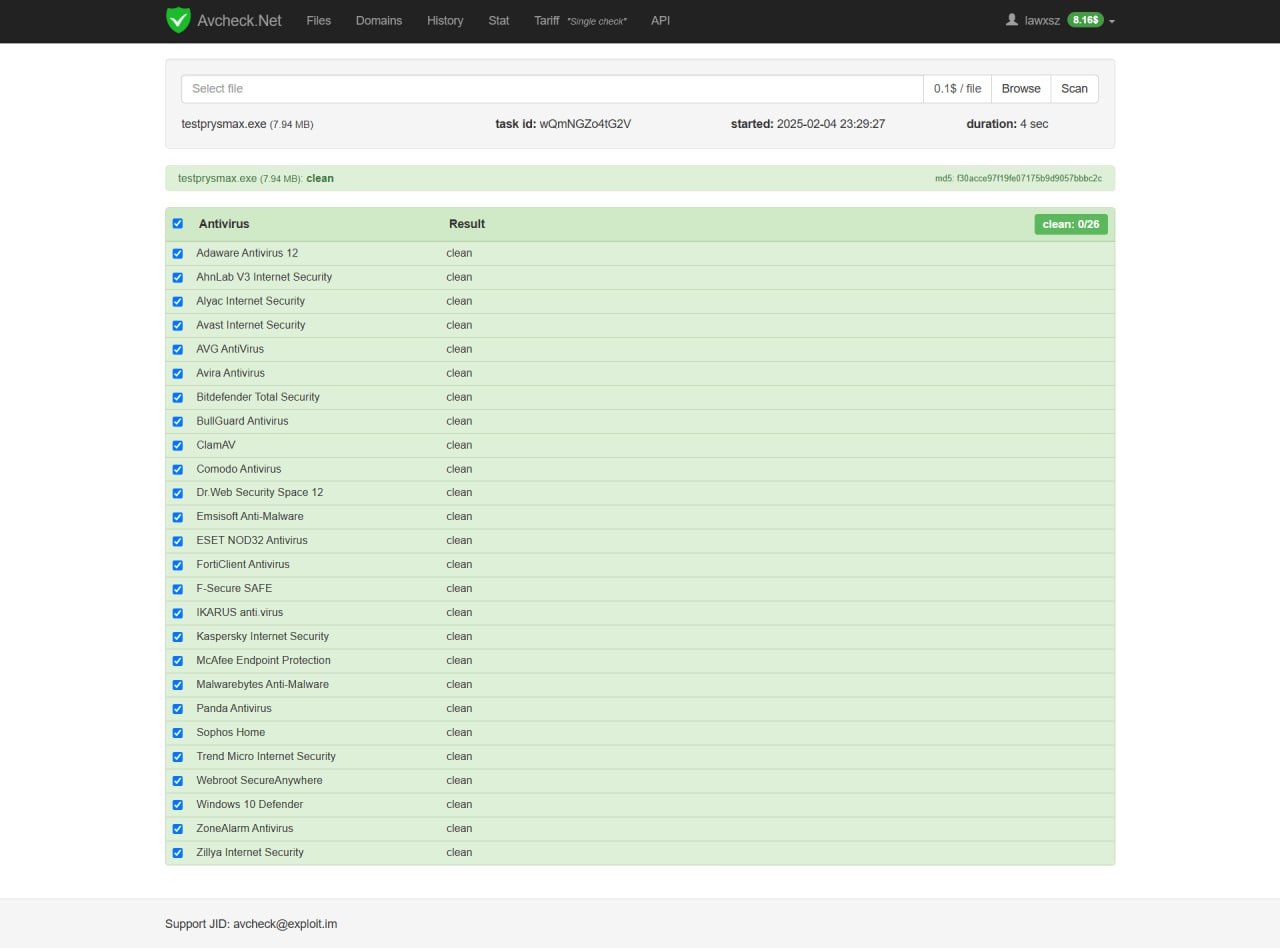Uncheck the McAfee Endpoint Protection checkbox
This screenshot has height=948, width=1280.
[x=178, y=661]
